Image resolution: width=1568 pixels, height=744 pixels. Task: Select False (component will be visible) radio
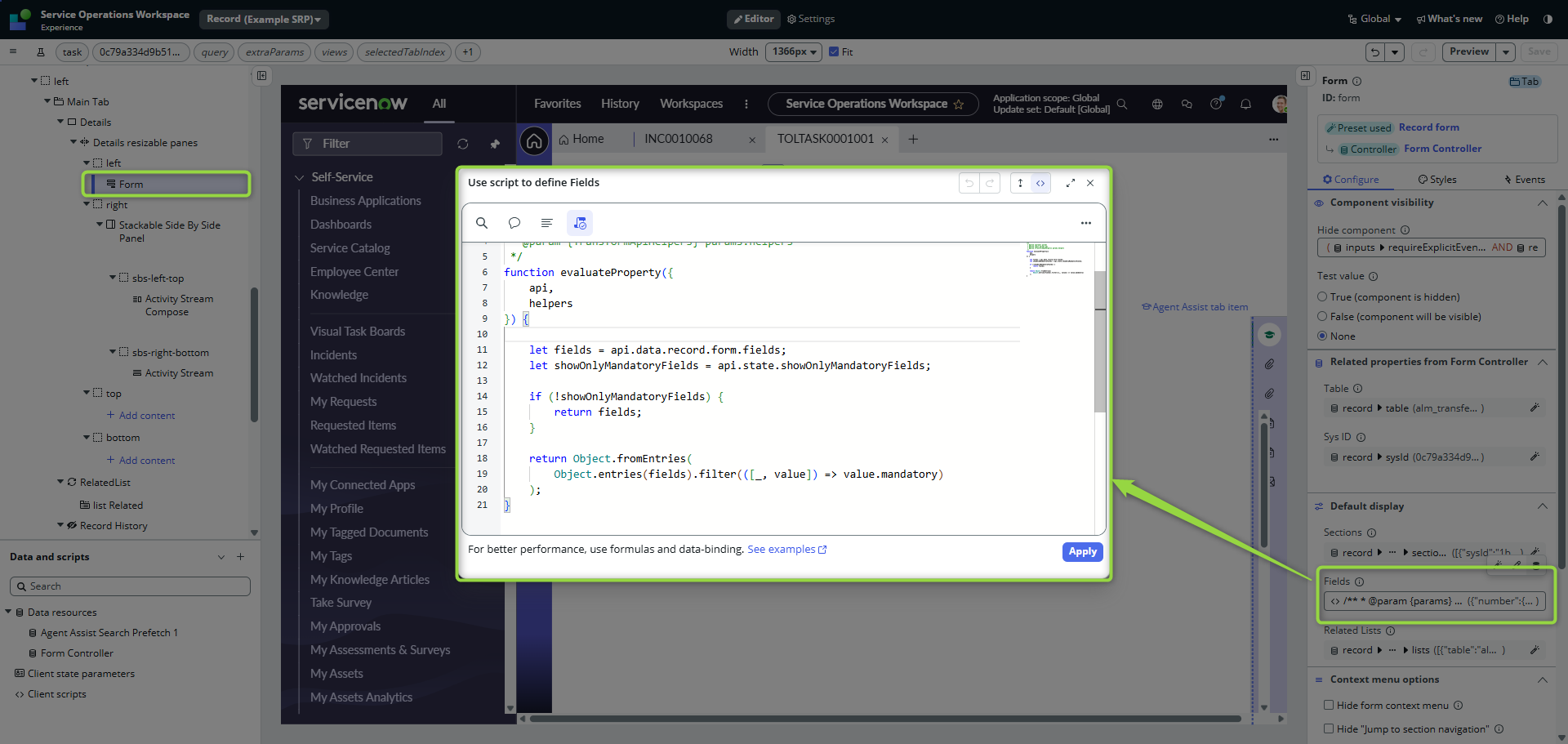1322,317
